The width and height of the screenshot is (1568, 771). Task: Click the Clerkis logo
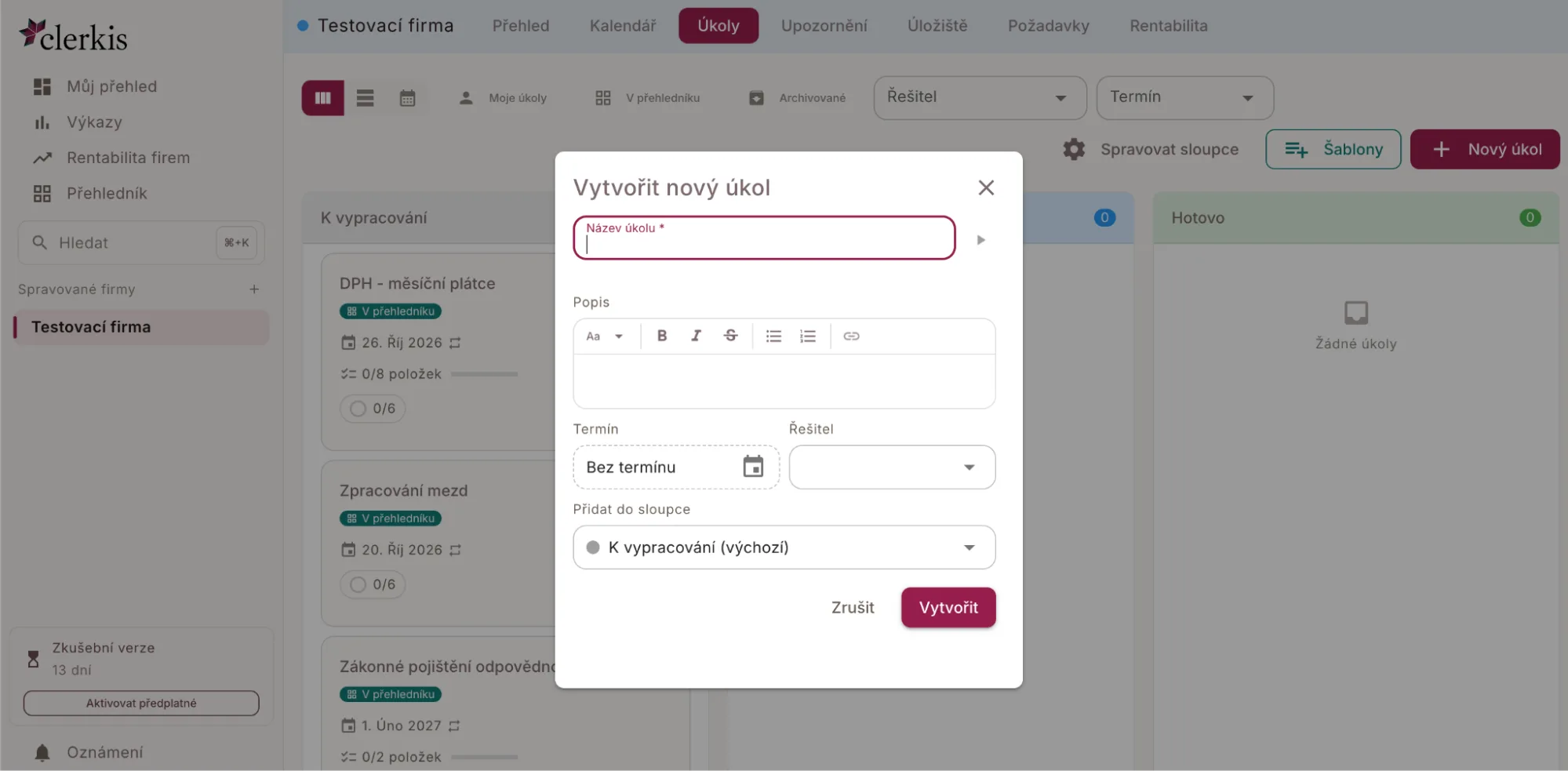pyautogui.click(x=73, y=36)
